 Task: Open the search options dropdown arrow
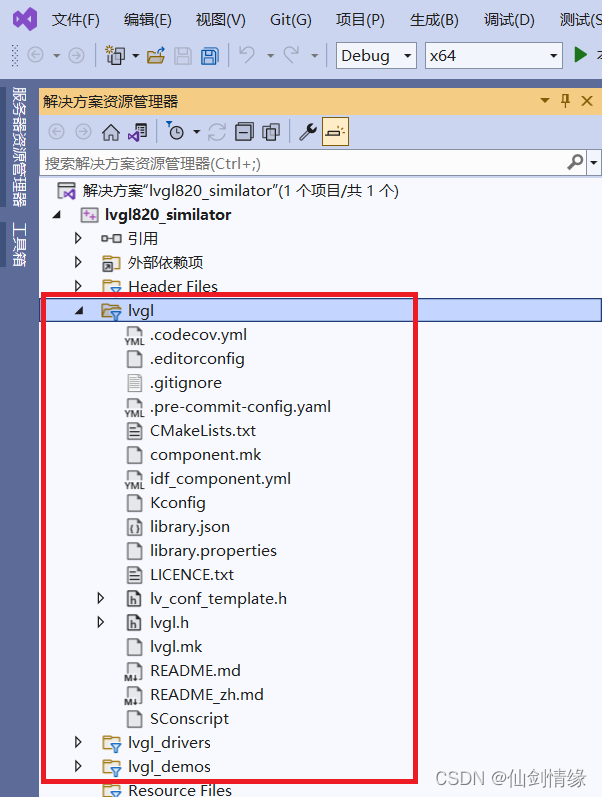tap(594, 163)
